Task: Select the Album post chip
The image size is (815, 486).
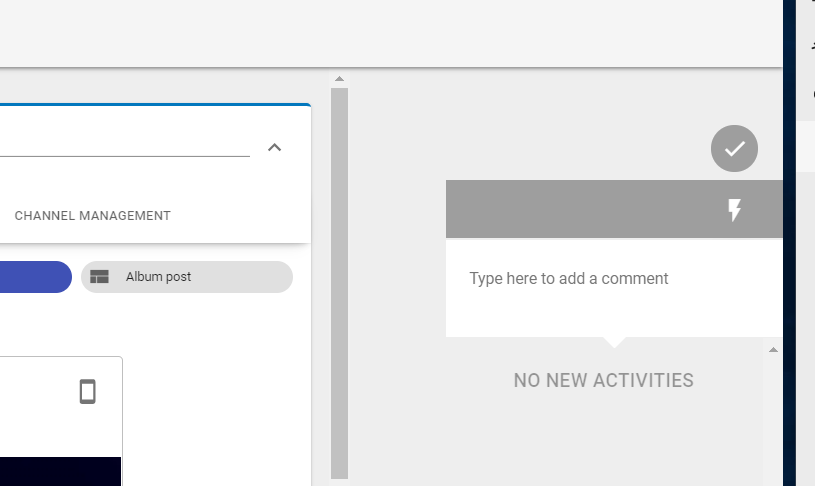Action: pyautogui.click(x=187, y=277)
